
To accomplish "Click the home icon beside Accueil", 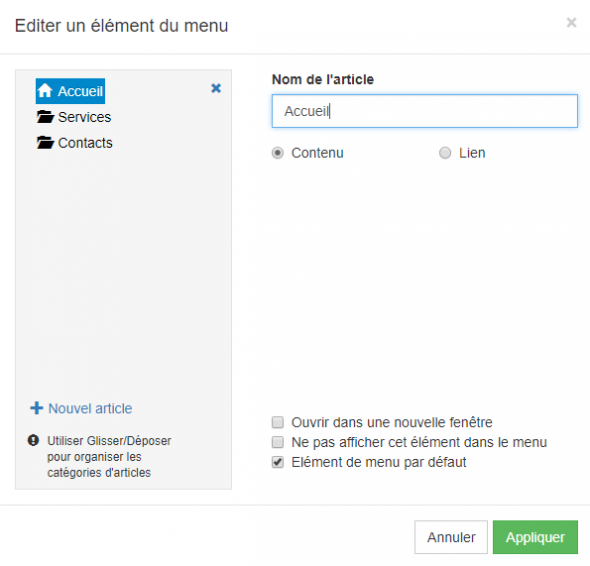I will (45, 91).
